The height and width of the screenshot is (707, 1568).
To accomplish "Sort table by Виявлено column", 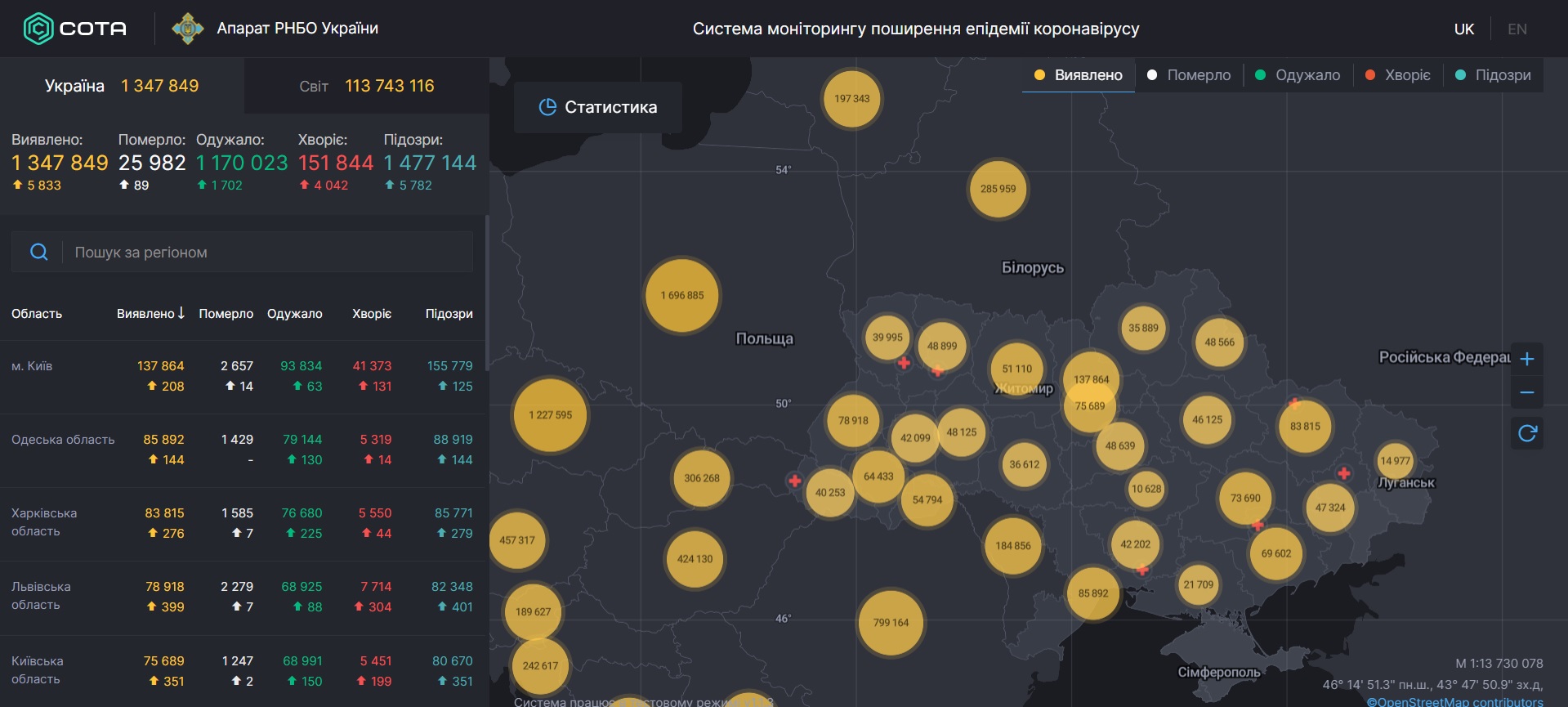I will coord(150,314).
